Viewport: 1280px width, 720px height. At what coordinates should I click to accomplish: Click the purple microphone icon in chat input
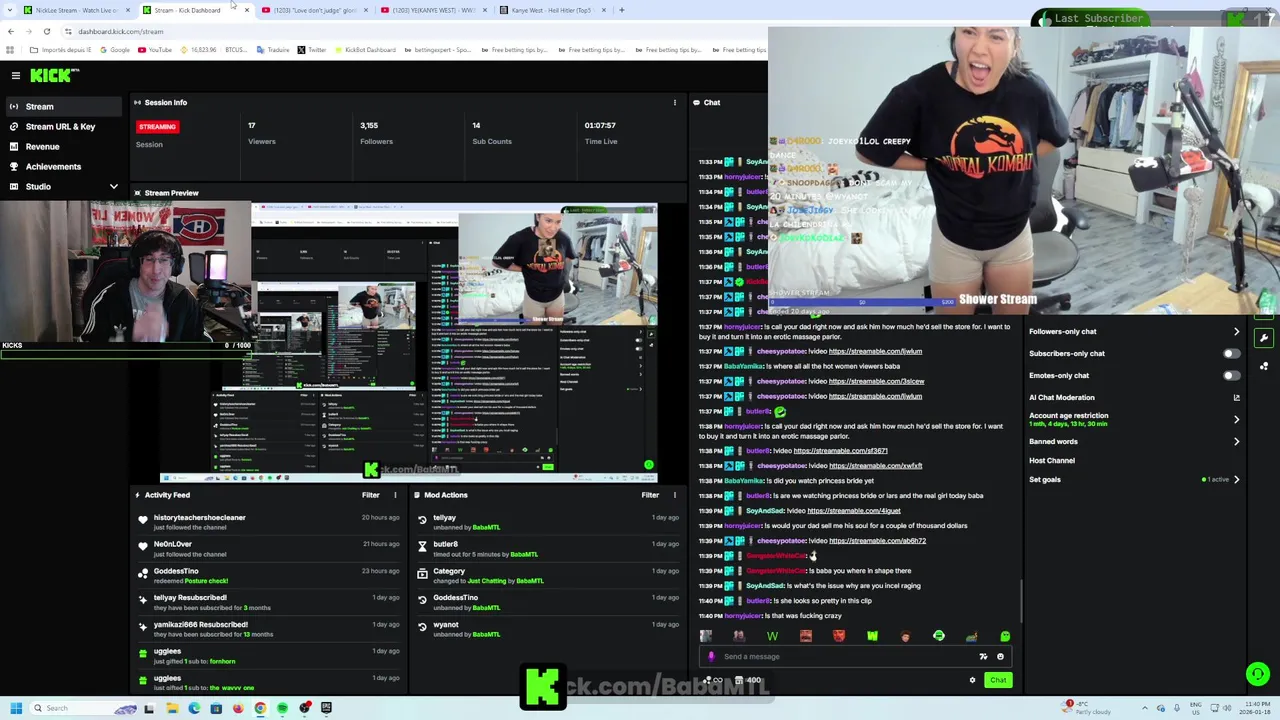click(711, 657)
